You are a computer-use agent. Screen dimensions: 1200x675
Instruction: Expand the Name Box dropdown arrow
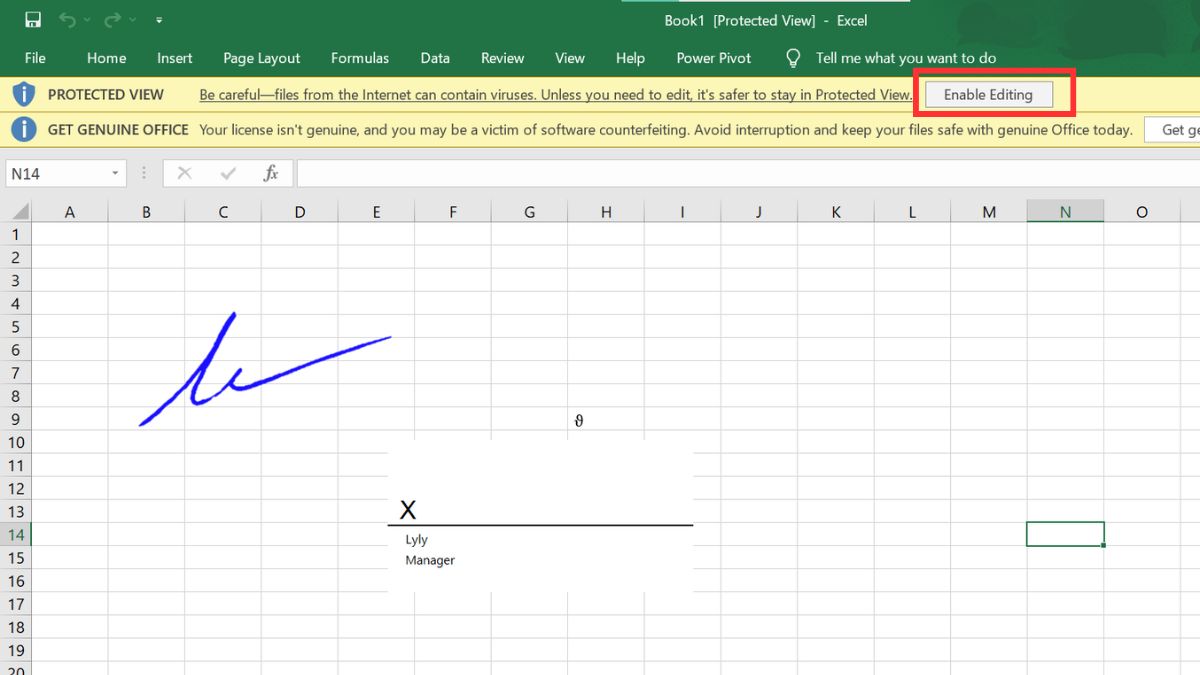[x=115, y=174]
